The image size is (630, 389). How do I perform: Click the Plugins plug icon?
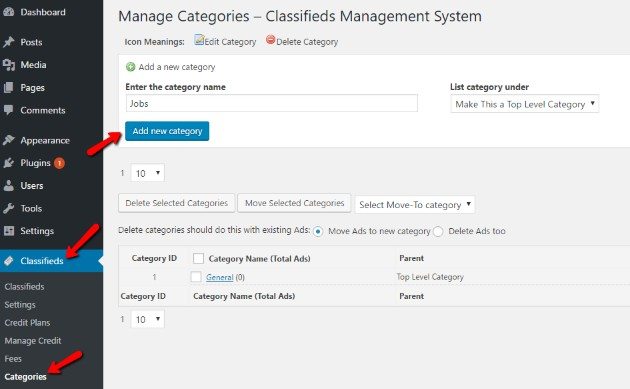(x=8, y=163)
